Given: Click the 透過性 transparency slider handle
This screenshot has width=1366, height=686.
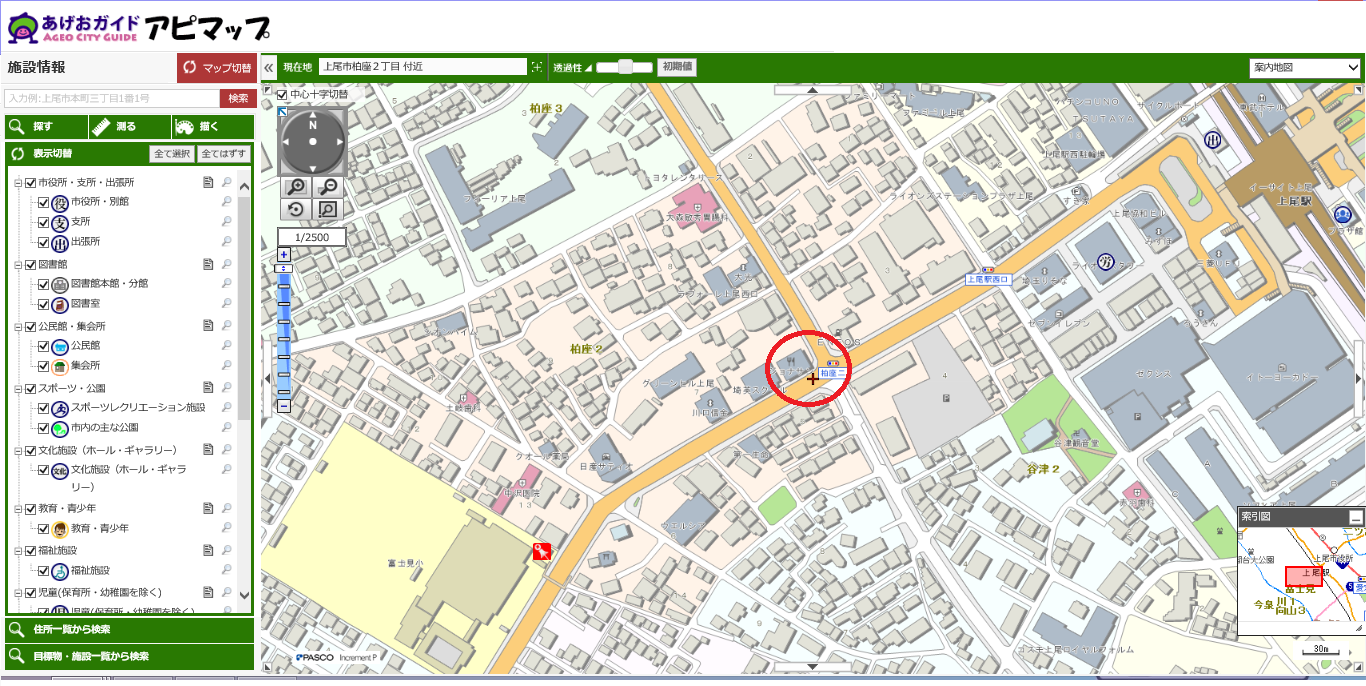Looking at the screenshot, I should click(625, 67).
